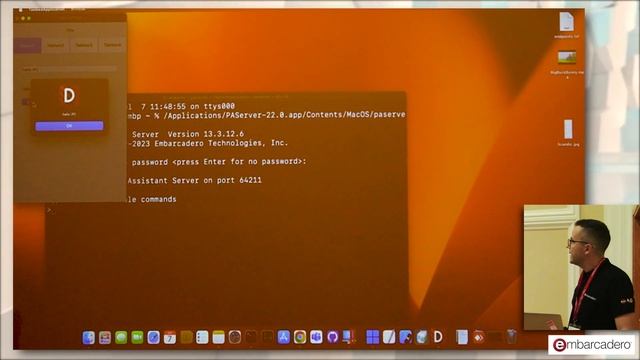Click the Server Version 13.3.12.6 line
The width and height of the screenshot is (640, 360).
pyautogui.click(x=188, y=134)
